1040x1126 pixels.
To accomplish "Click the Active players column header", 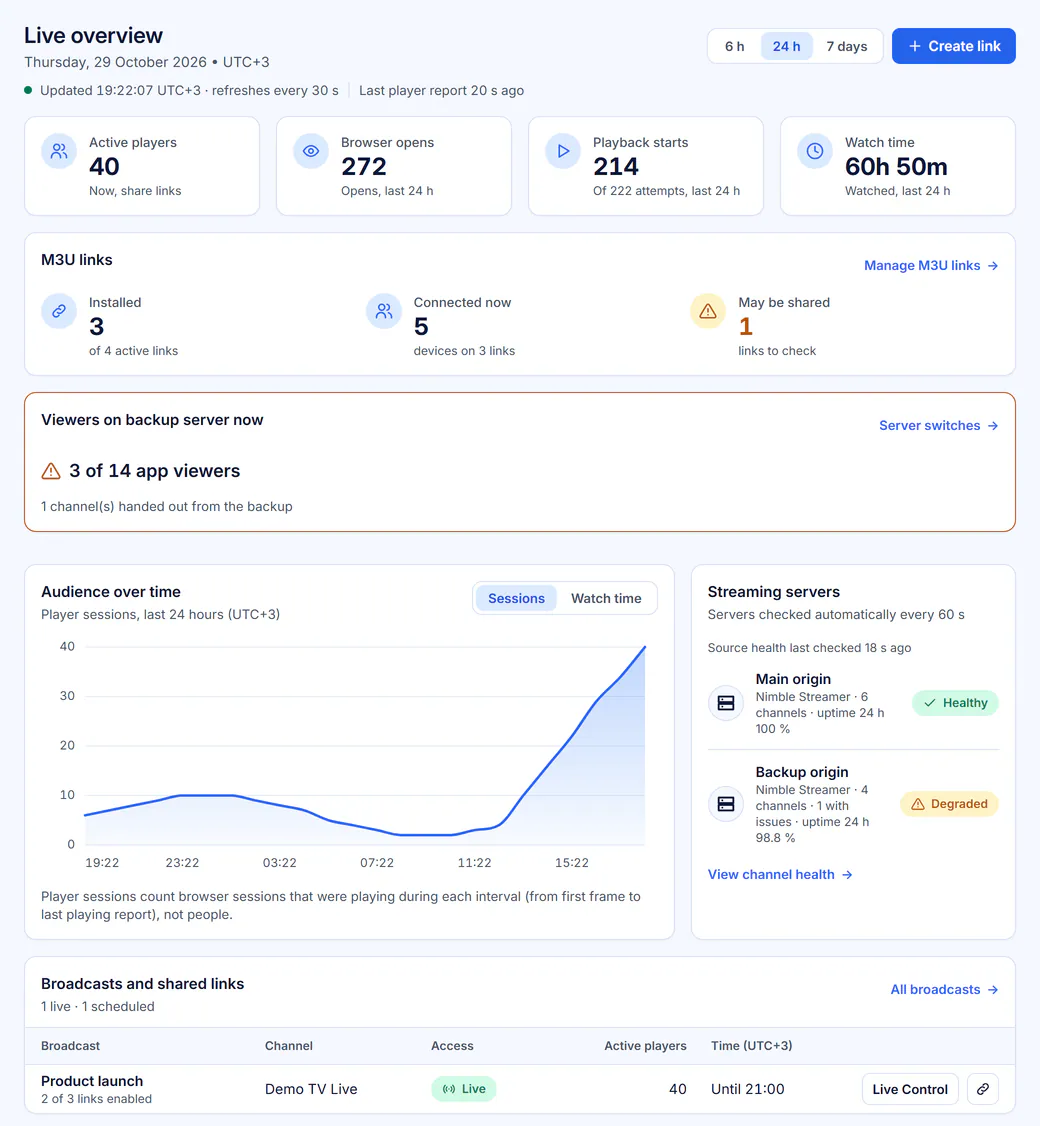I will (x=645, y=1046).
